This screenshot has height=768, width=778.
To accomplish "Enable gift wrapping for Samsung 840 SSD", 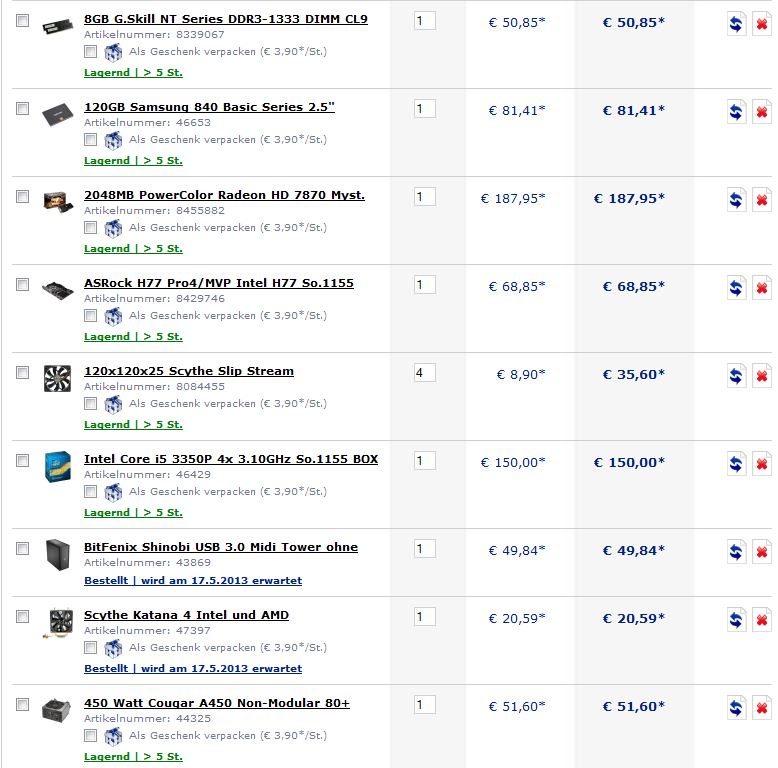I will coord(90,139).
